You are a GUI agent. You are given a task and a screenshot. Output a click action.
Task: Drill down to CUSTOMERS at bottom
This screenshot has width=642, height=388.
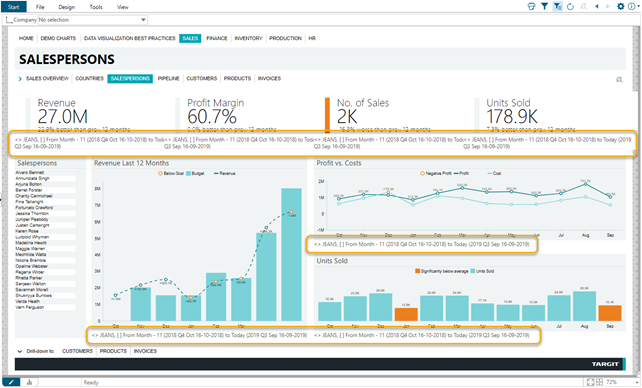pyautogui.click(x=77, y=351)
